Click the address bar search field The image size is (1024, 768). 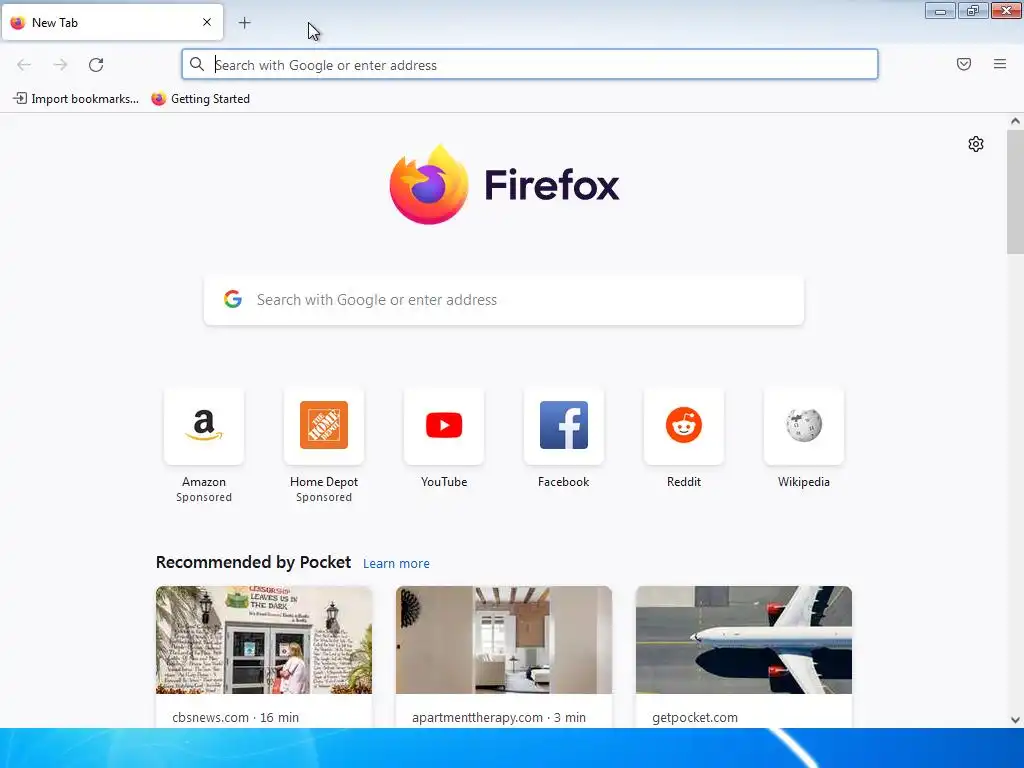[530, 65]
